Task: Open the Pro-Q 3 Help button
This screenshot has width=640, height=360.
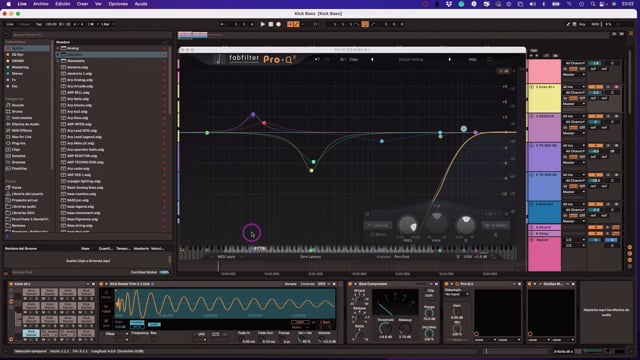Action: 472,59
